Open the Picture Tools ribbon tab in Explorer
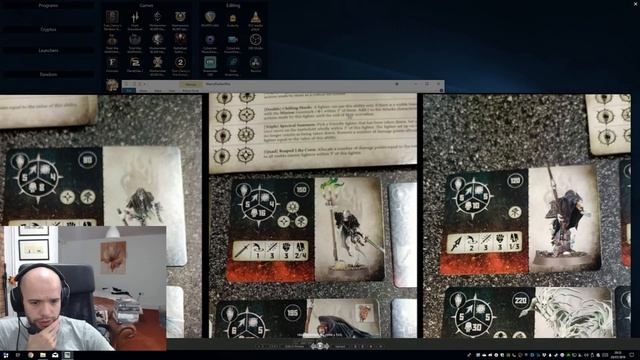Viewport: 640px width, 360px height. point(190,90)
